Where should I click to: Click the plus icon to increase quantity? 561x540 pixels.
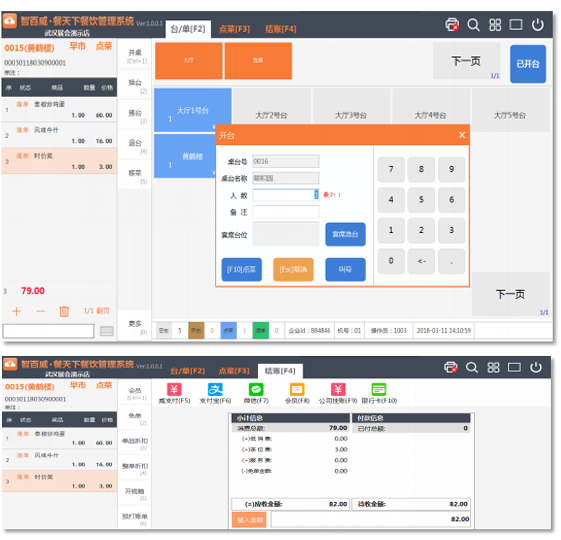(x=16, y=311)
